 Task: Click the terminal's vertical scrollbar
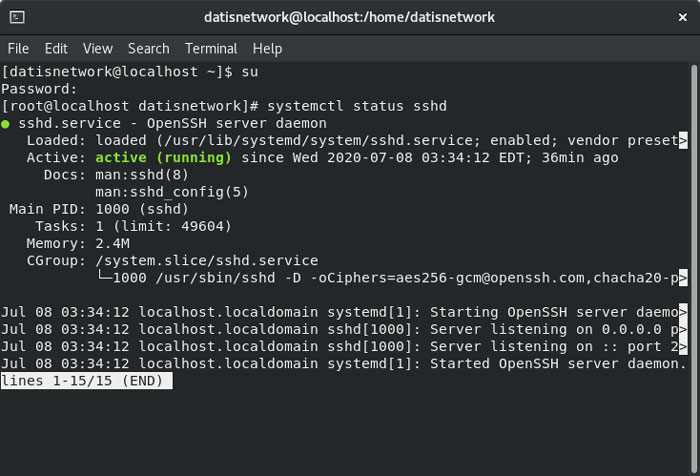tap(694, 200)
